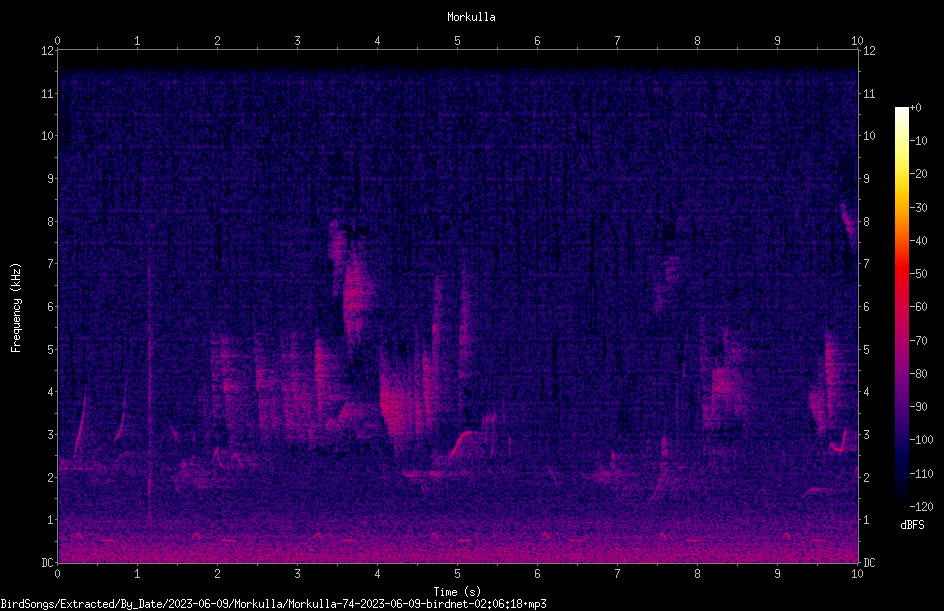Click the right-side DC tick label

coord(869,563)
